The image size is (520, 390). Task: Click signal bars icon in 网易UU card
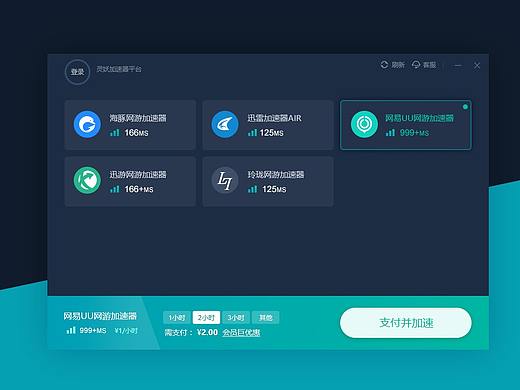point(390,133)
